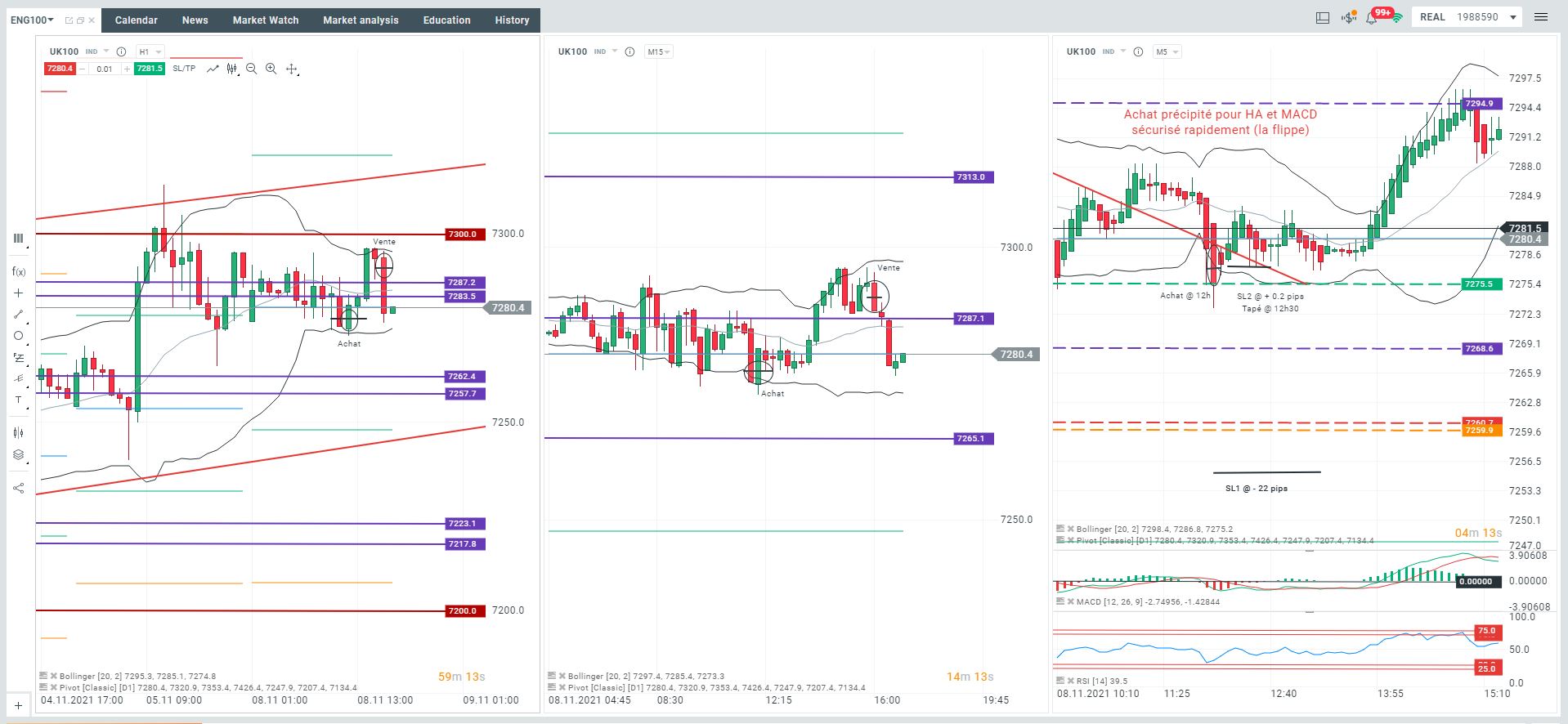
Task: Select the pitchfork drawing tool
Action: [x=18, y=379]
